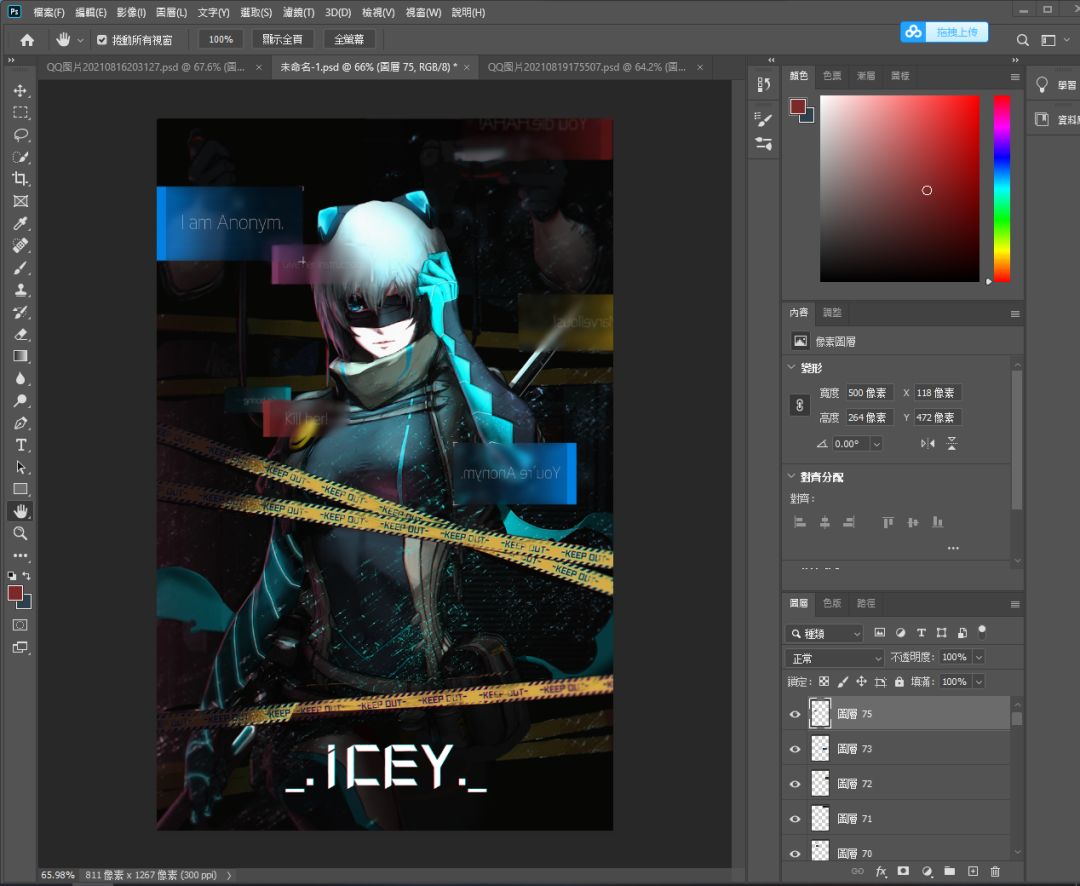Image resolution: width=1080 pixels, height=886 pixels.
Task: Click the delete layer trash icon
Action: [x=995, y=872]
